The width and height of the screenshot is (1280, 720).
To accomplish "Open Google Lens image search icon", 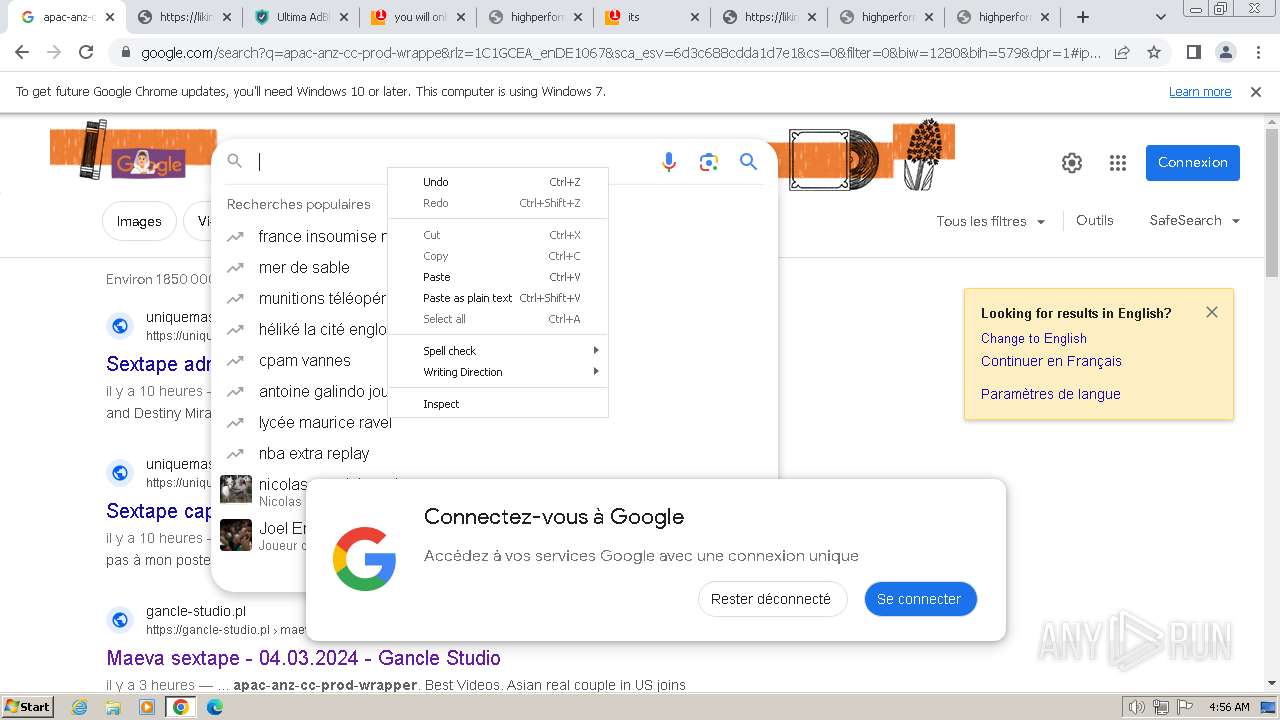I will tap(709, 162).
